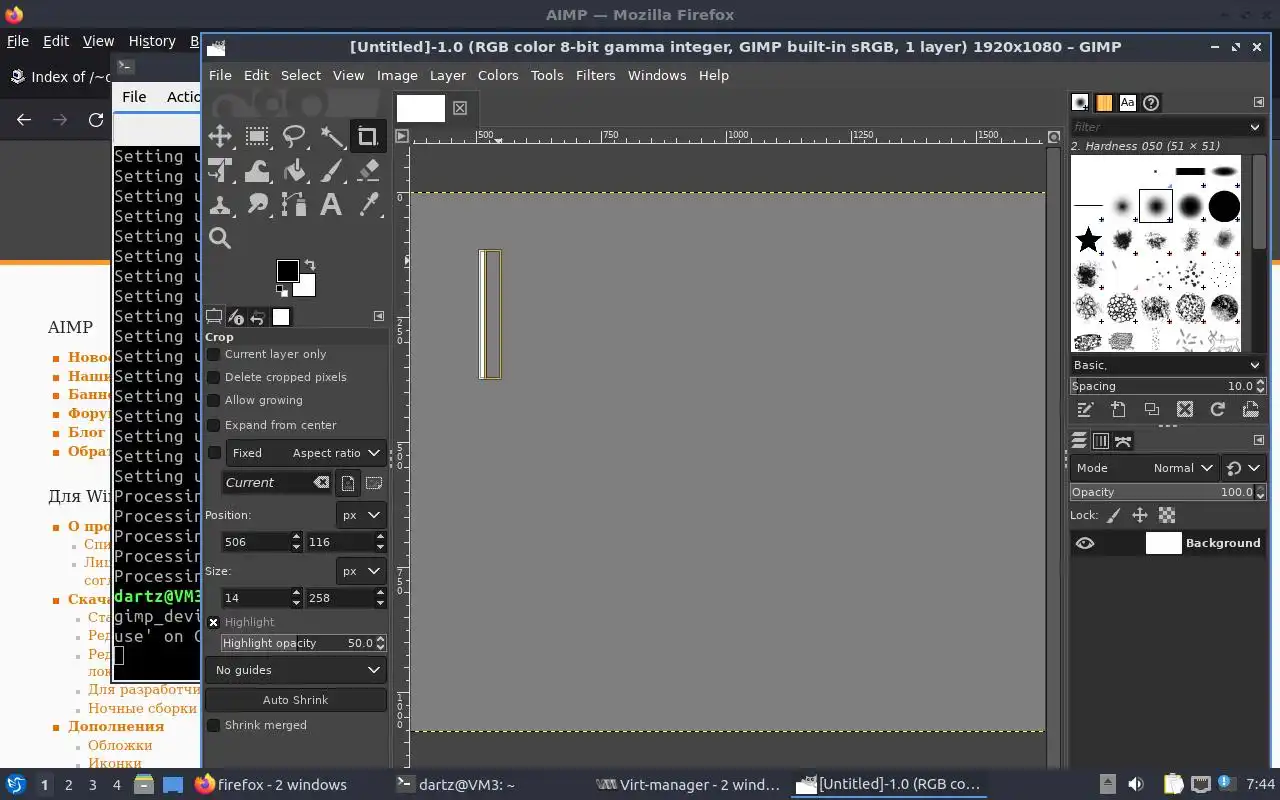
Task: Select the Rectangle Select tool
Action: click(257, 137)
